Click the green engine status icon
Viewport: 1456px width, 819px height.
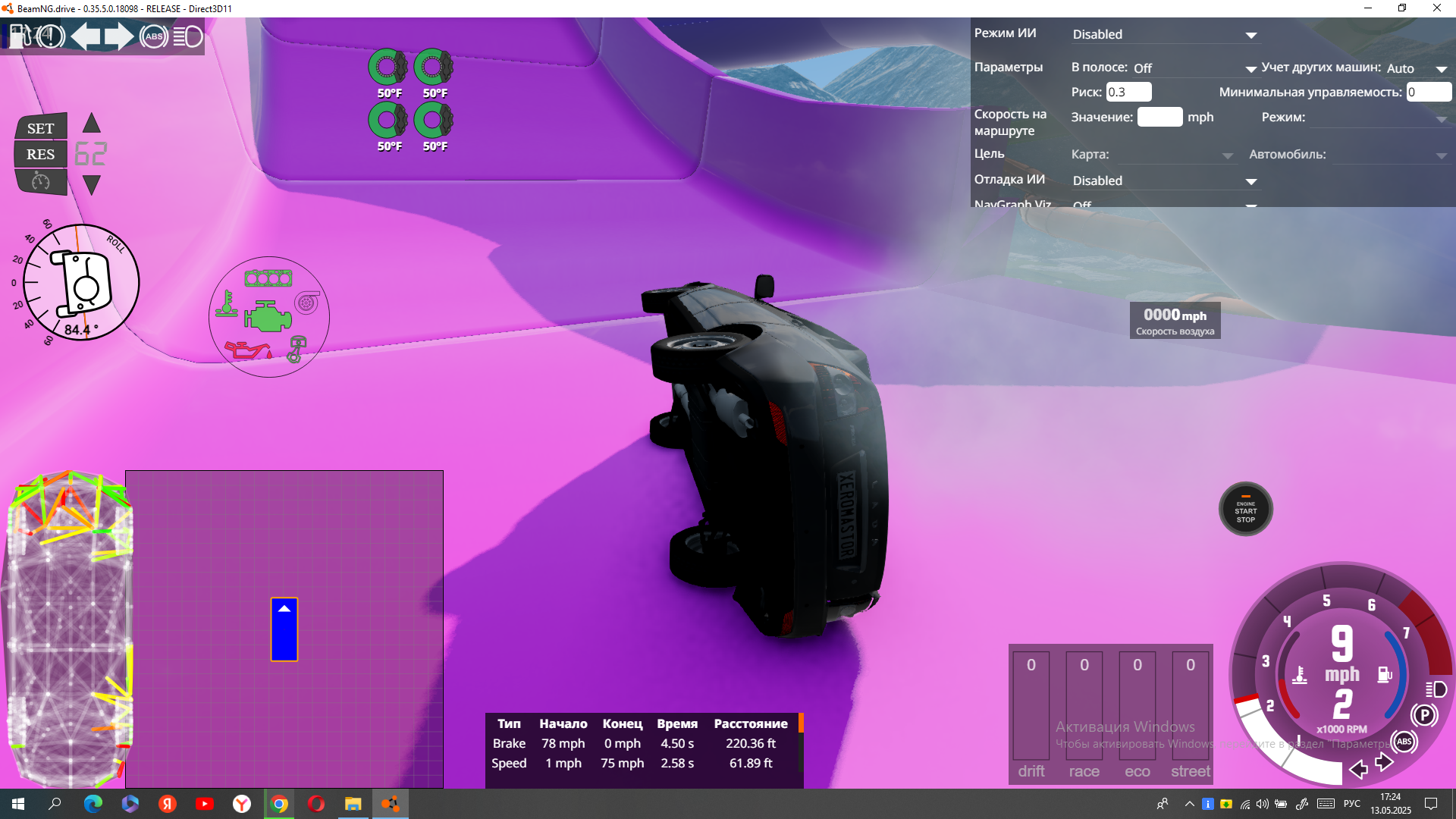click(267, 316)
